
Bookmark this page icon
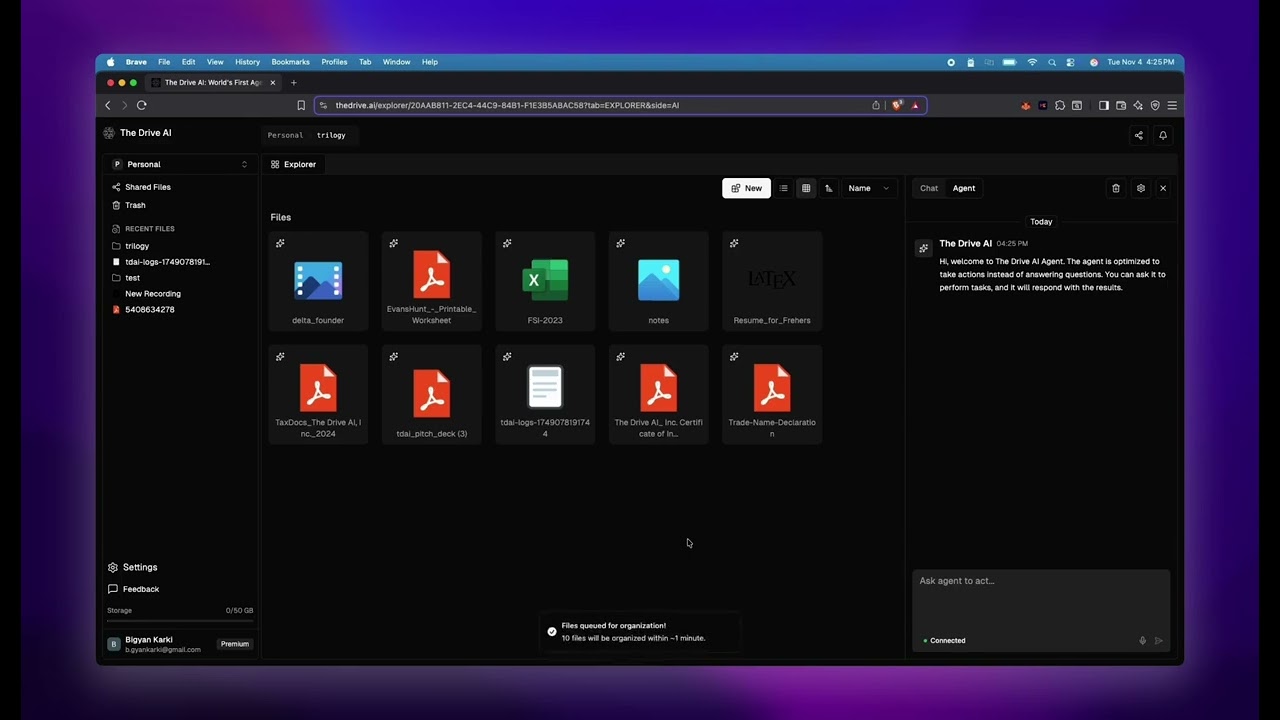pos(301,105)
